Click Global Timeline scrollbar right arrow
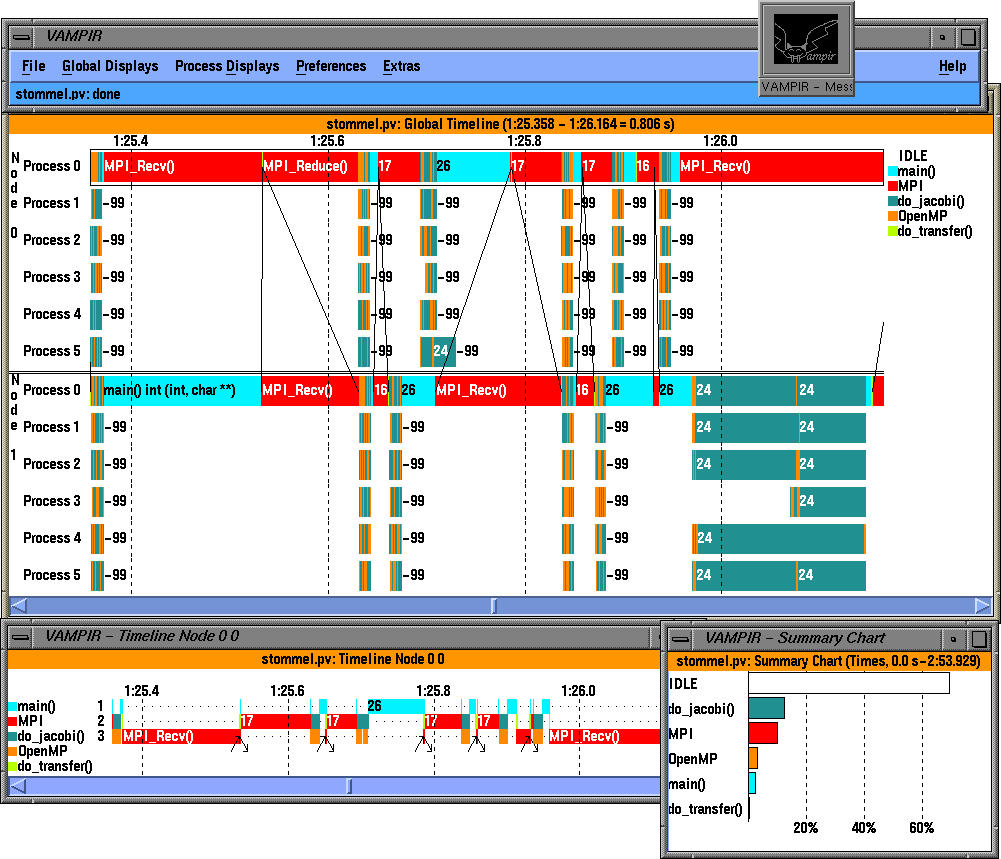This screenshot has width=1001, height=859. tap(982, 606)
